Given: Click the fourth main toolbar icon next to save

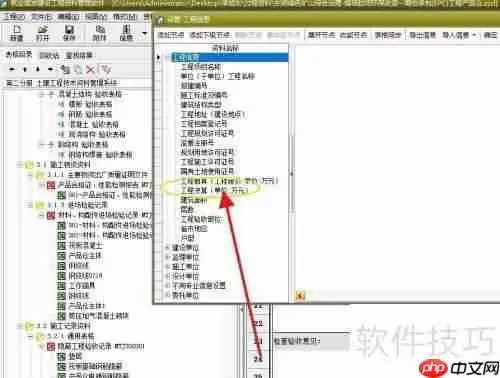Looking at the screenshot, I should 99,33.
